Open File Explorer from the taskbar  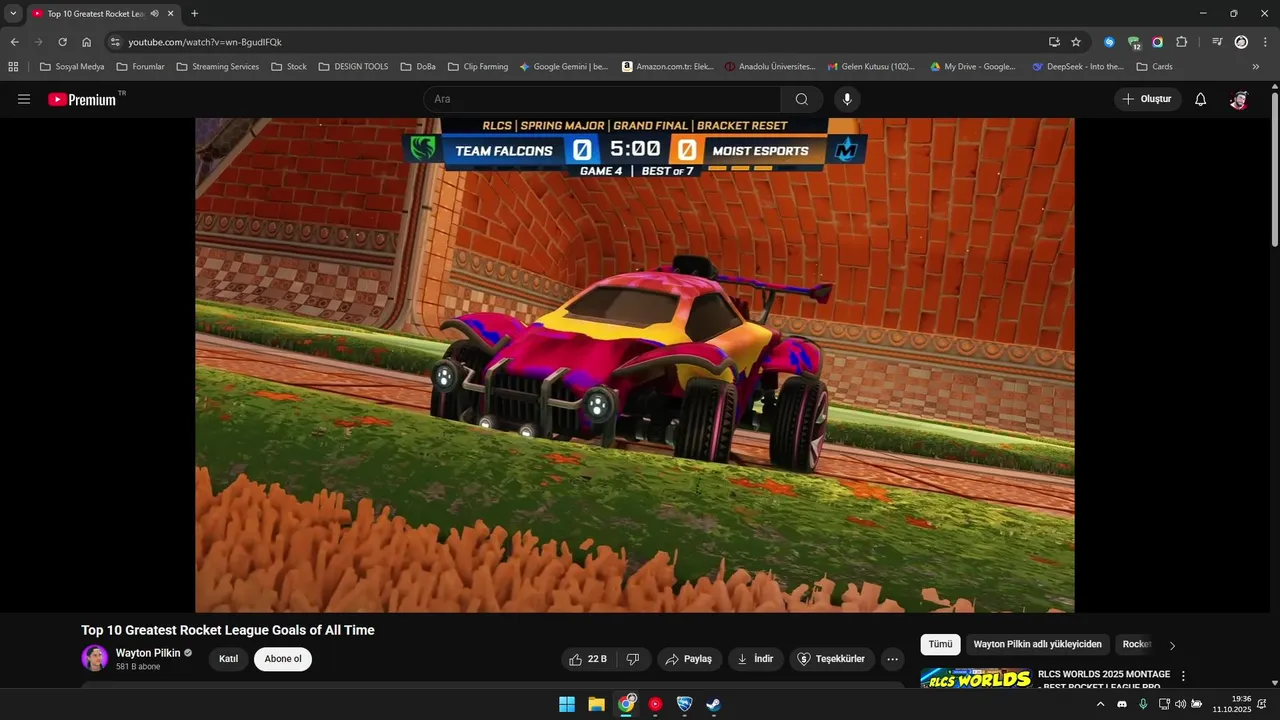[x=596, y=704]
